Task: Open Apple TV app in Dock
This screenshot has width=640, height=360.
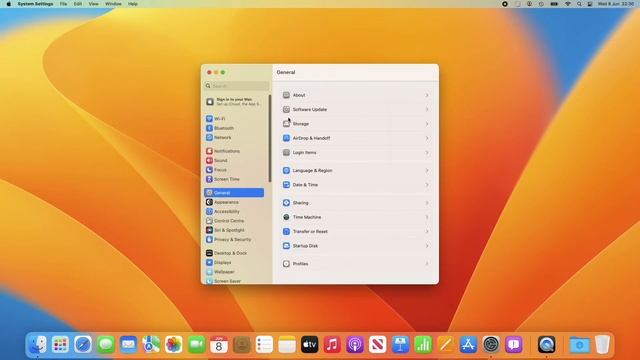Action: [310, 344]
